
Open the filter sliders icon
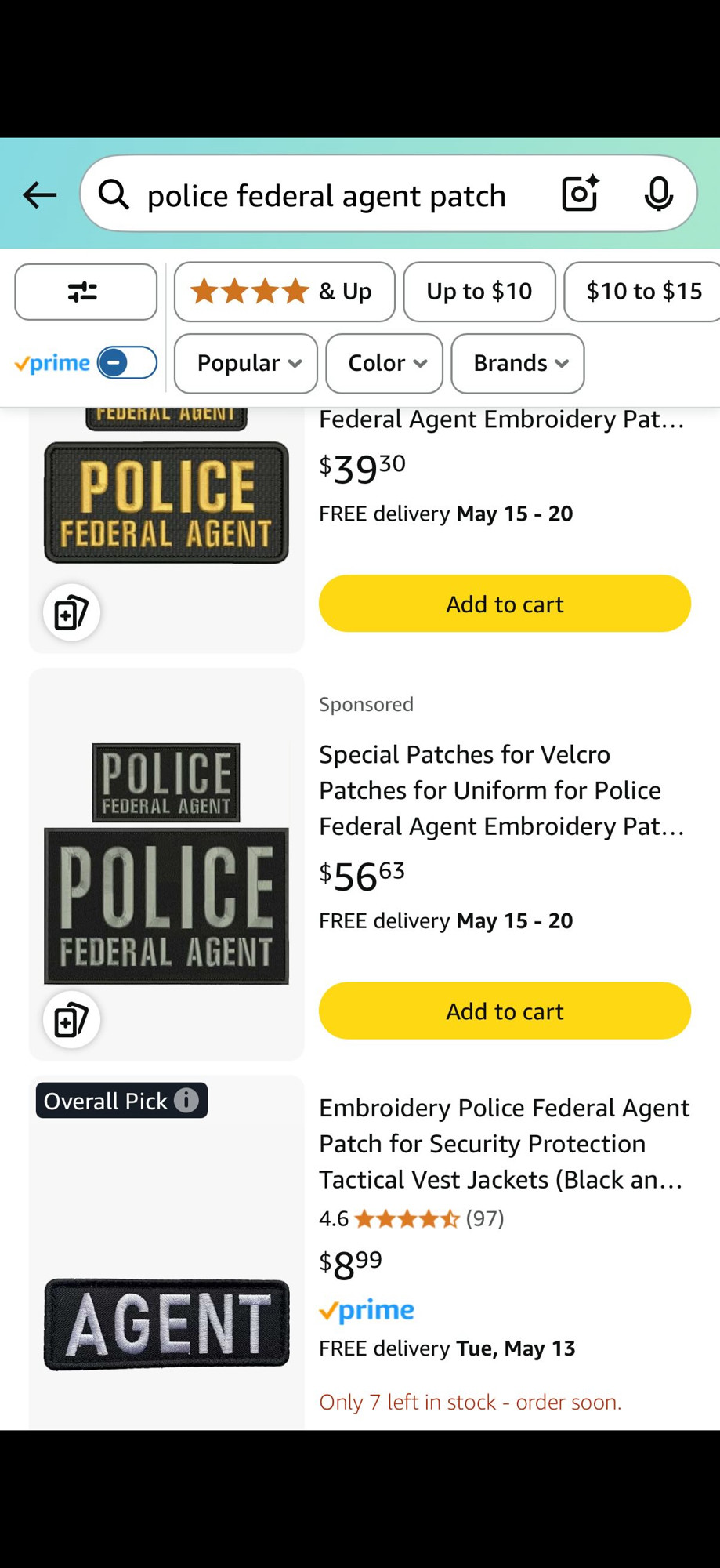point(85,292)
